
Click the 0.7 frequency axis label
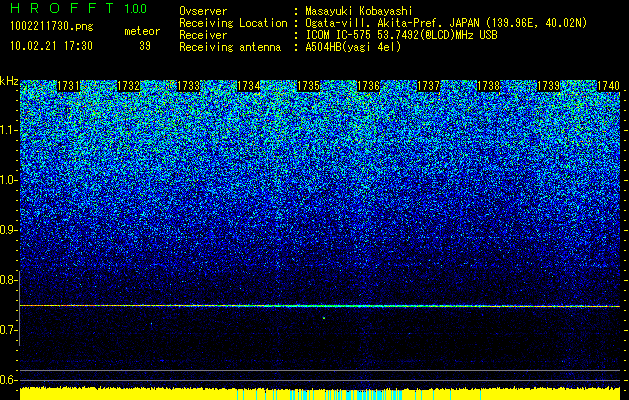point(9,330)
